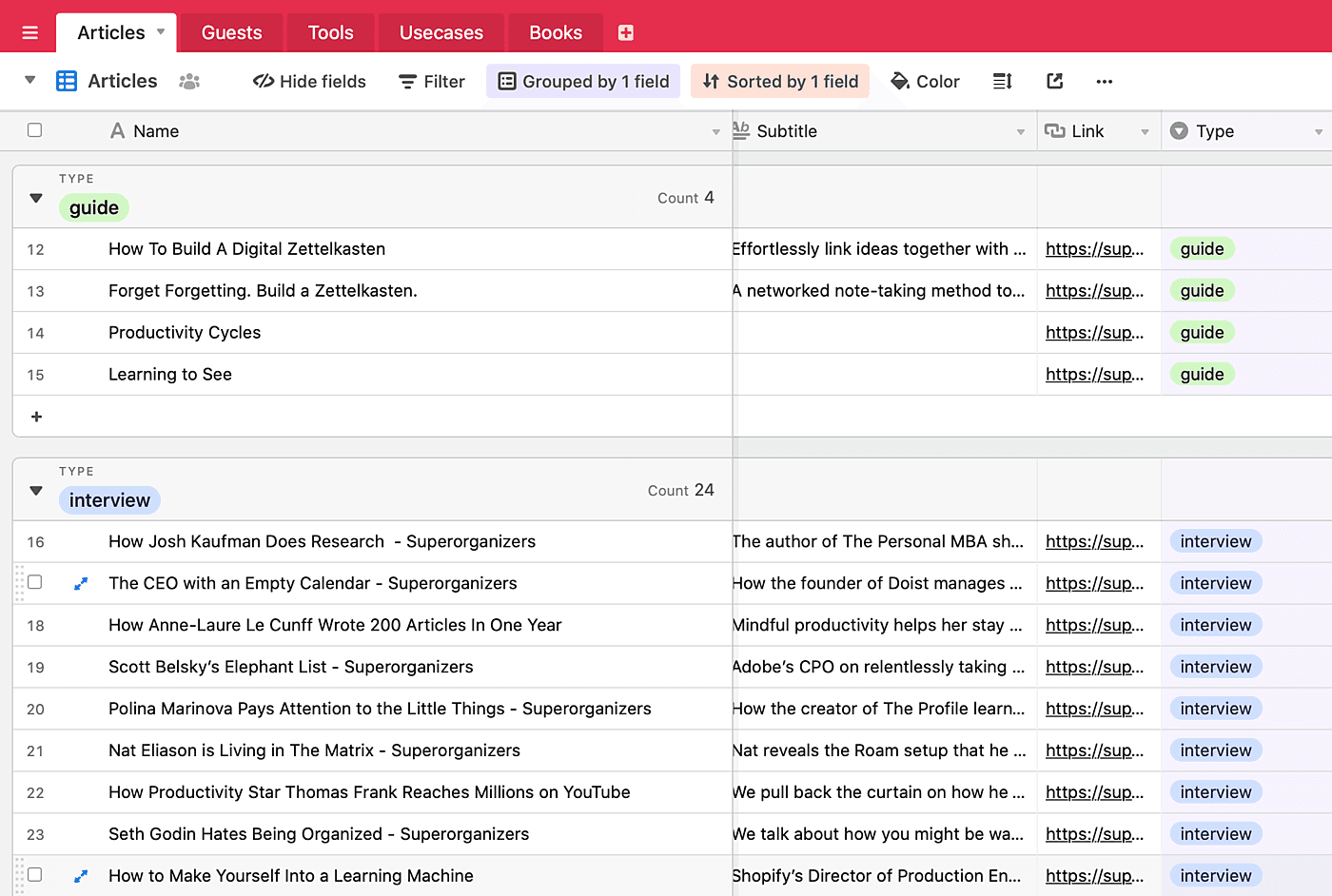The image size is (1332, 896).
Task: Add new record in guide group
Action: pyautogui.click(x=37, y=417)
